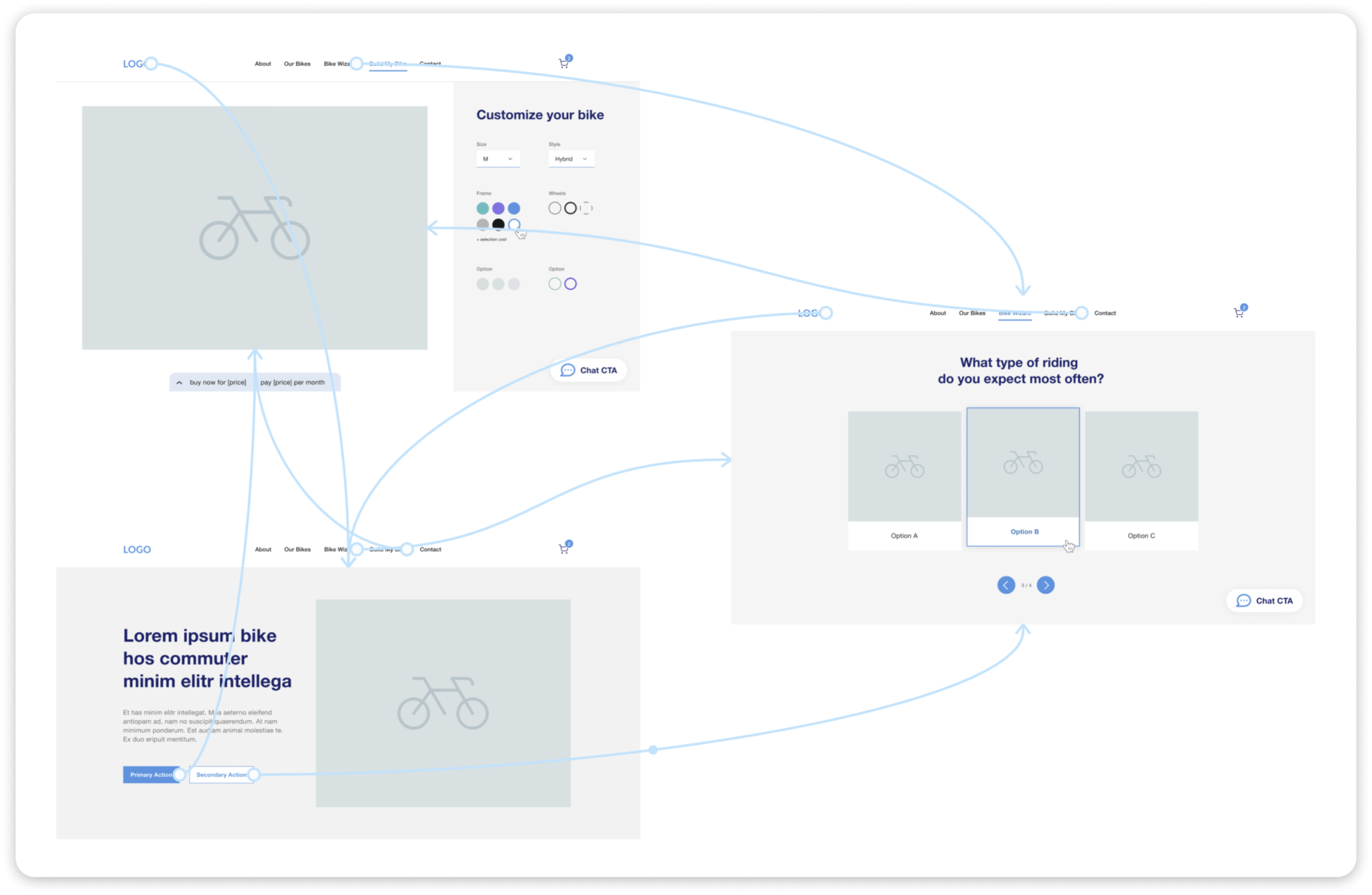
Task: Click Chat CTA in the riding quiz frame
Action: point(1264,600)
